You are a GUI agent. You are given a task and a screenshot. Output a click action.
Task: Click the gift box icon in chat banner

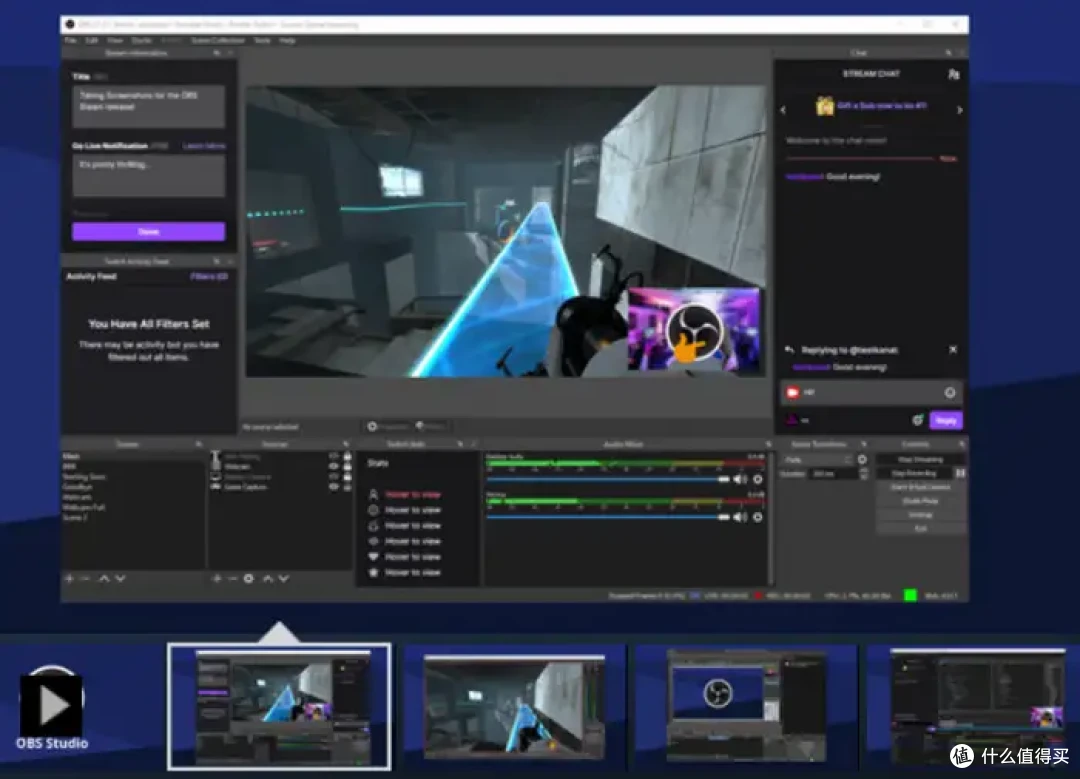tap(824, 106)
